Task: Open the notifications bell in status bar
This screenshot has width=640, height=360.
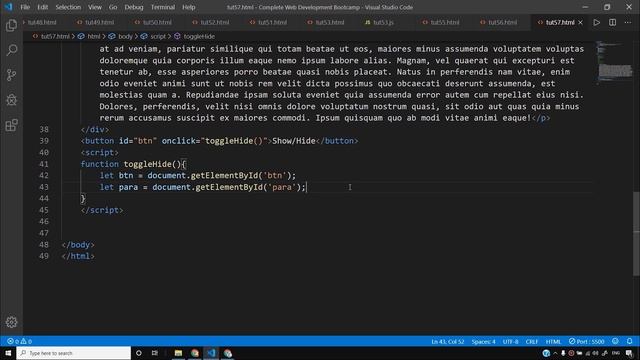Action: pos(629,341)
